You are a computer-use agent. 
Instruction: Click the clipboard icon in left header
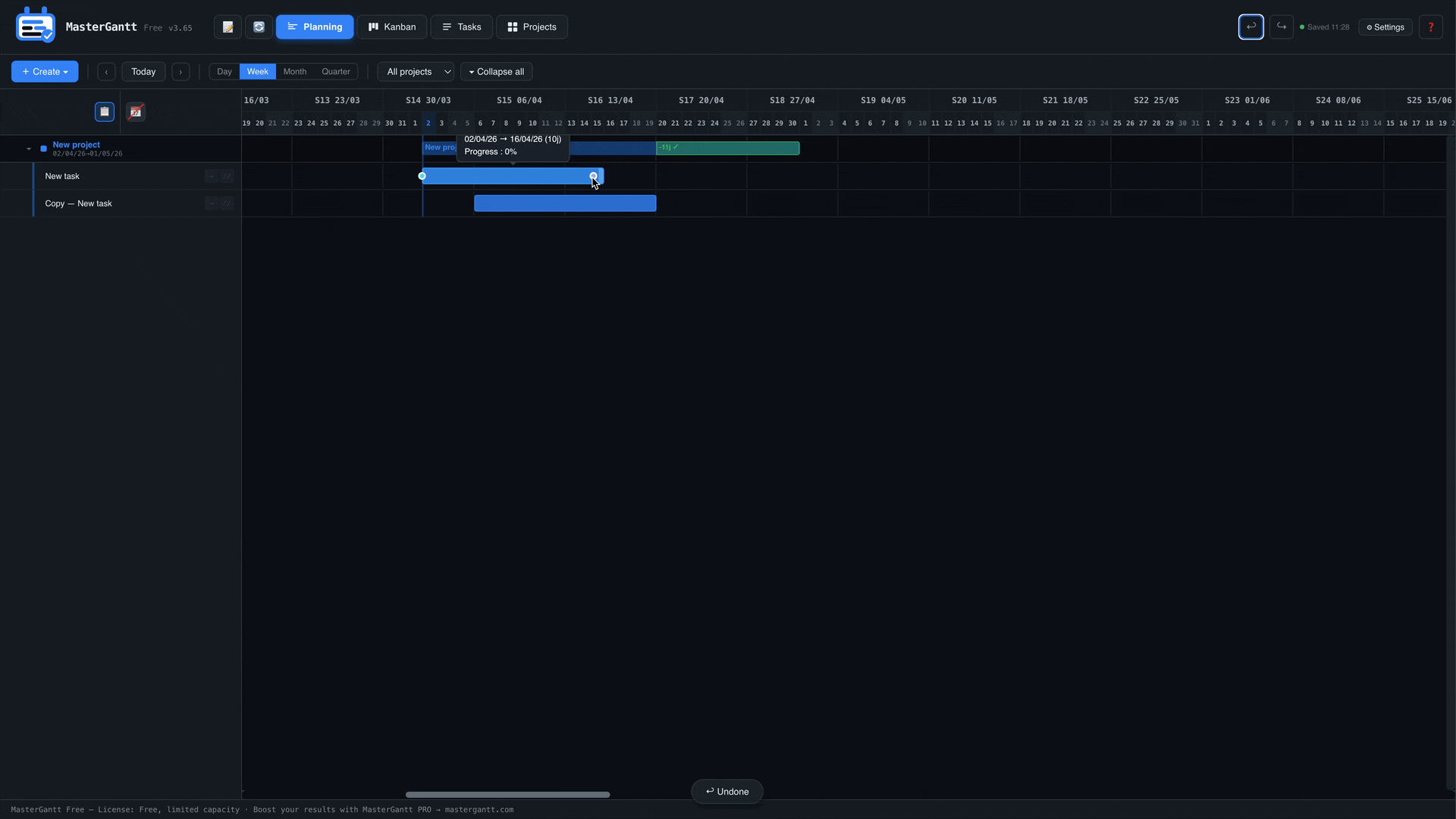pos(105,111)
